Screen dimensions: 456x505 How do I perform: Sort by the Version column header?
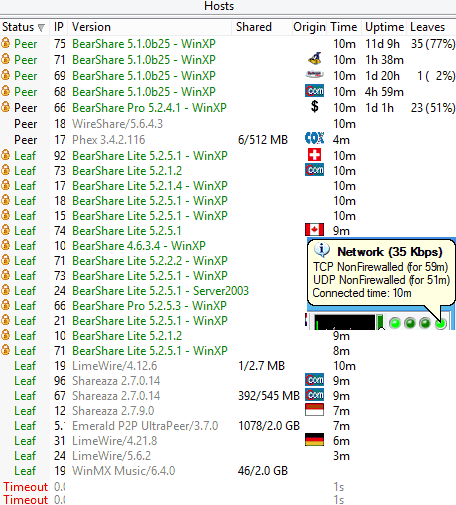[x=91, y=27]
